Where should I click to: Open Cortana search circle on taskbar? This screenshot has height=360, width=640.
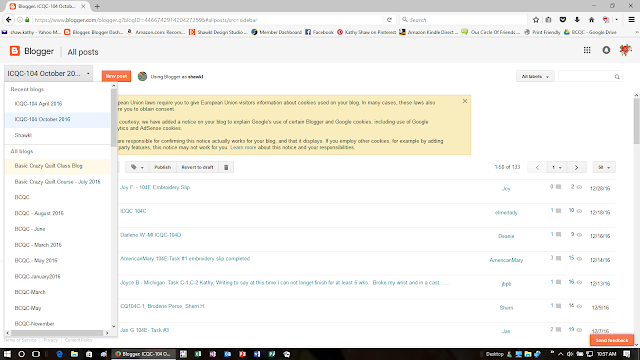click(21, 354)
